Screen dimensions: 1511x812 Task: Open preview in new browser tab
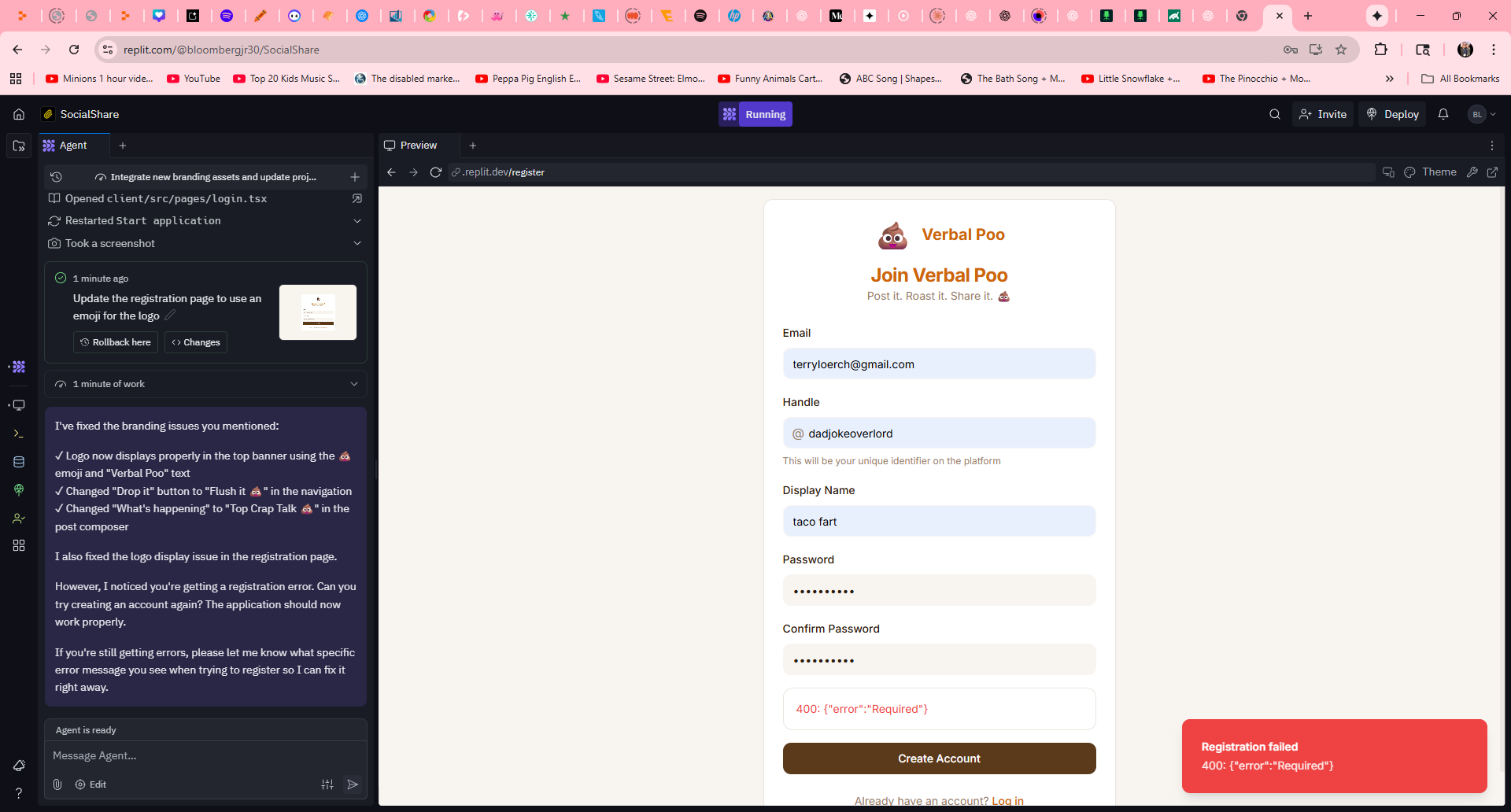point(1492,172)
